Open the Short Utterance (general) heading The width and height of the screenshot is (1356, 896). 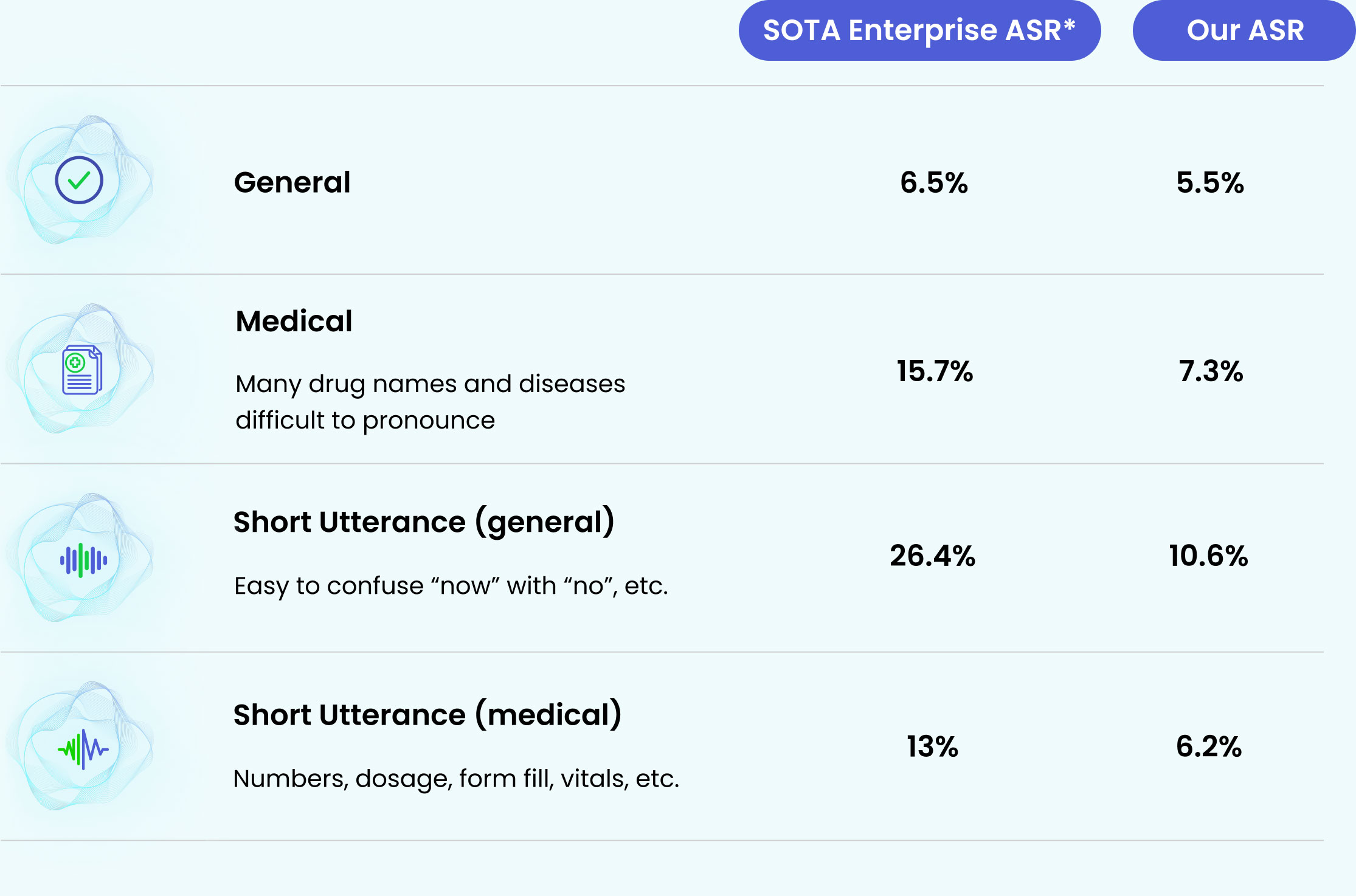[x=424, y=522]
